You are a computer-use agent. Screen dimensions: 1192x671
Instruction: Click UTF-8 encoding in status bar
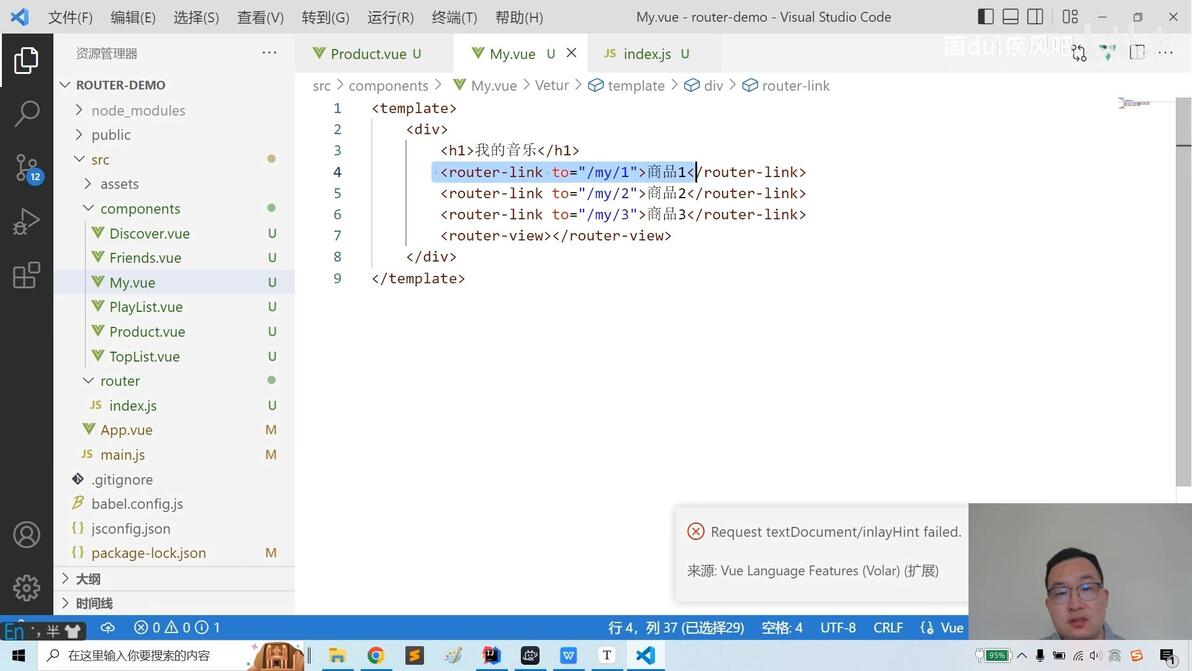tap(838, 628)
